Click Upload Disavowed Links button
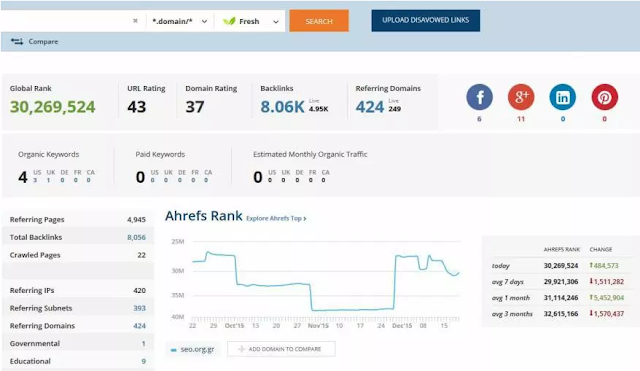Image resolution: width=640 pixels, height=371 pixels. point(425,20)
